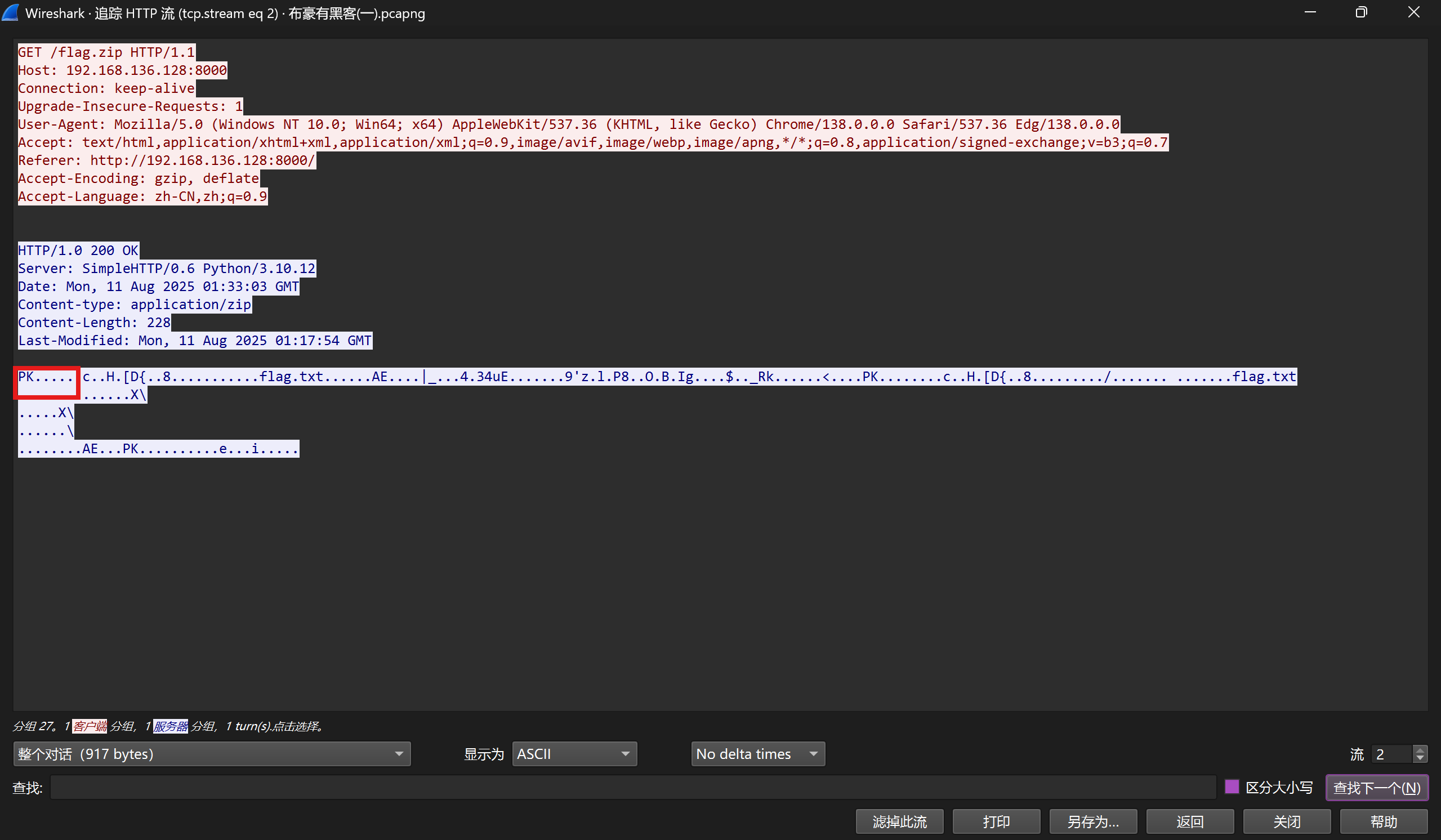Click the final '........AE...PK' data line
The height and width of the screenshot is (840, 1441).
pos(158,448)
